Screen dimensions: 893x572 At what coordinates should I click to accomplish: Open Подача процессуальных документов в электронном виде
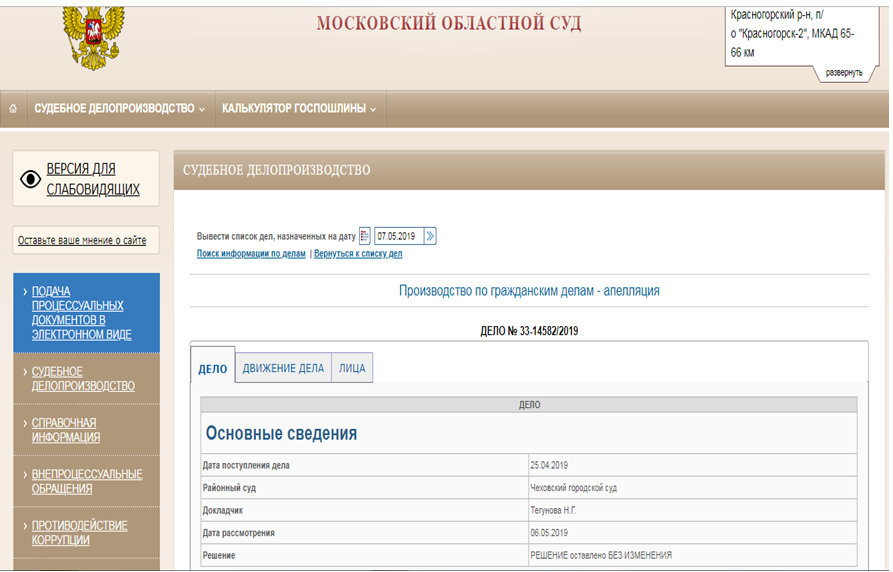(82, 313)
